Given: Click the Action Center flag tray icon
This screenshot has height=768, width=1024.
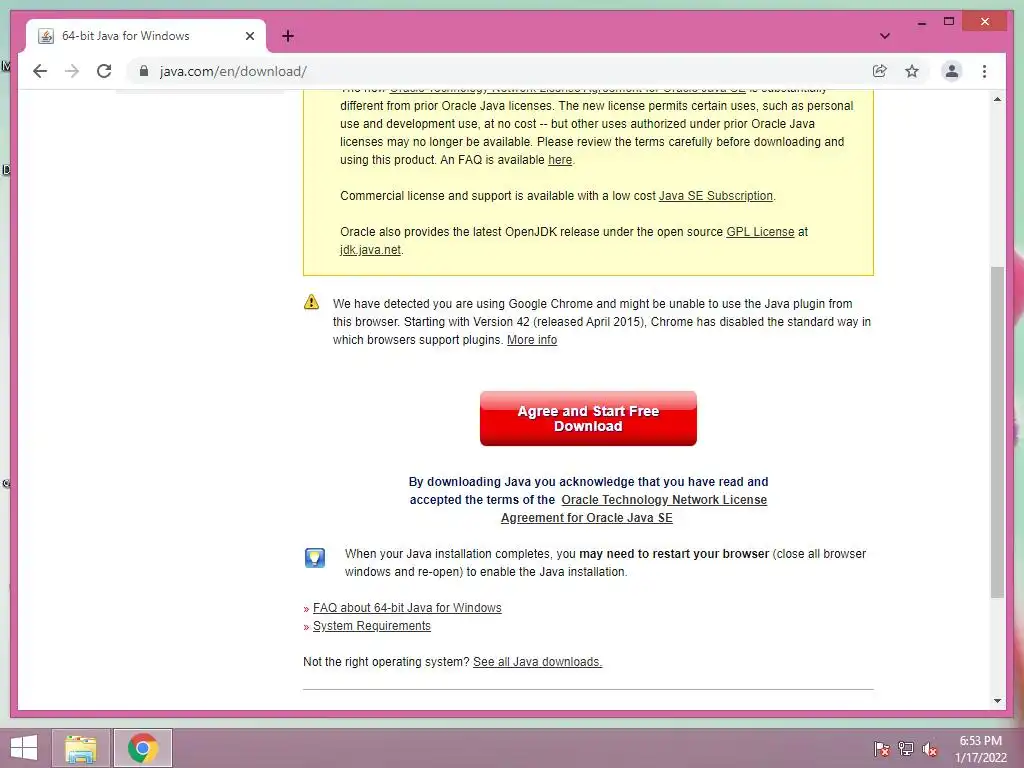Looking at the screenshot, I should pos(881,749).
